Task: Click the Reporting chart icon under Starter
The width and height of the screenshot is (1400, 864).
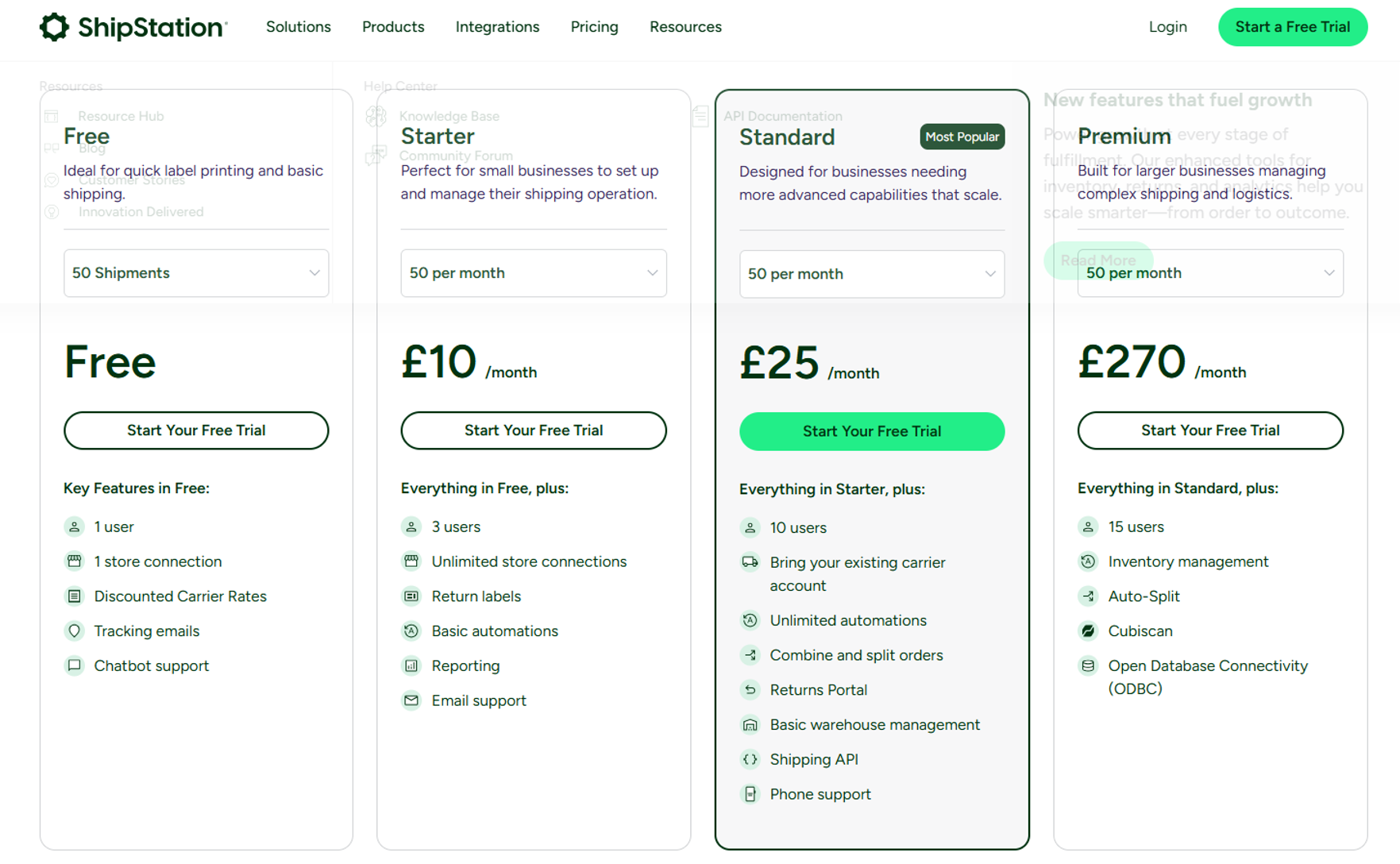Action: [411, 665]
